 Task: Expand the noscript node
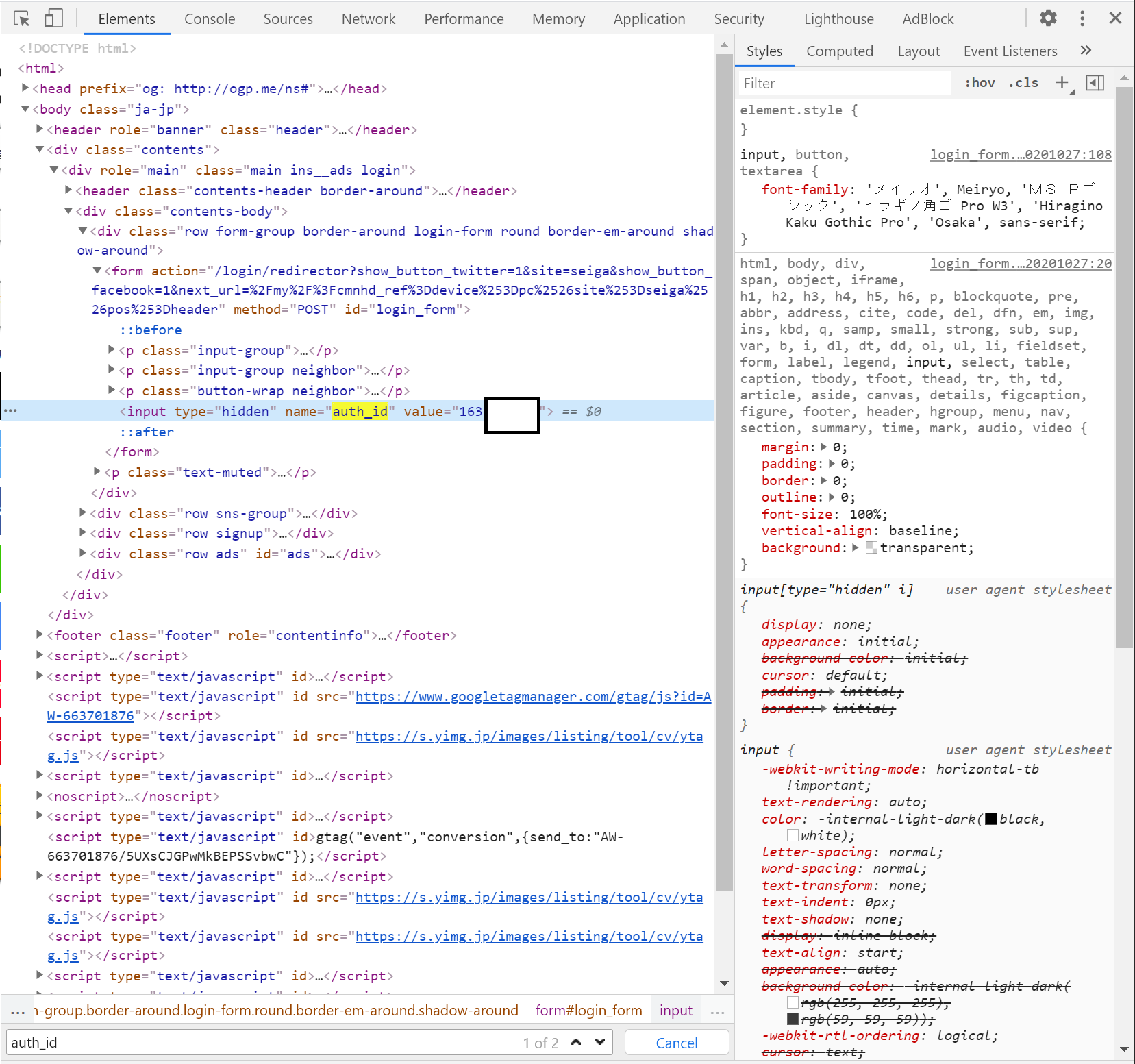(x=40, y=795)
